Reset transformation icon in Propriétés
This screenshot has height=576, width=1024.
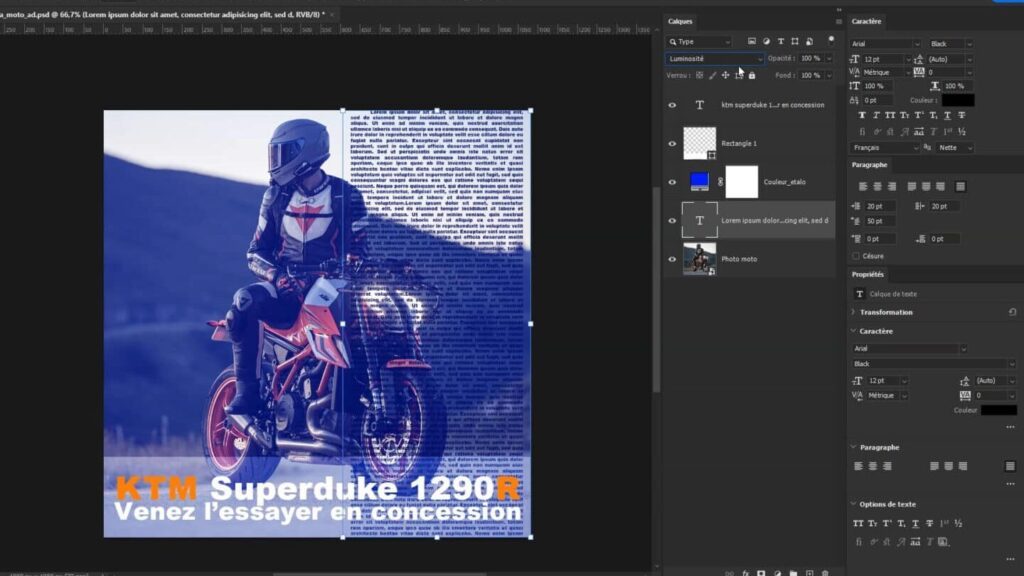click(1012, 312)
